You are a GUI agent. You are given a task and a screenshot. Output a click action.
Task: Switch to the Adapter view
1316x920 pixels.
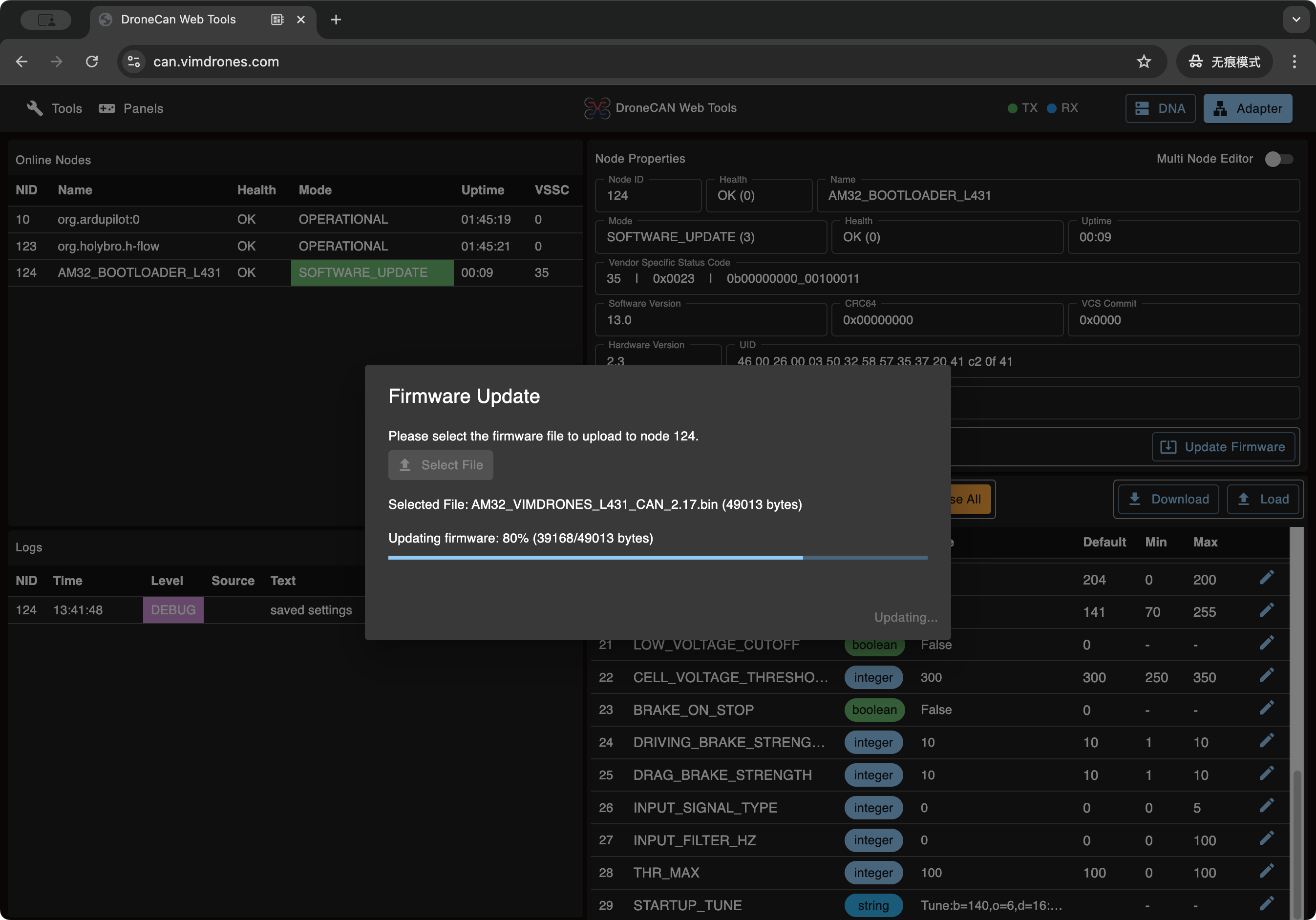(x=1248, y=108)
